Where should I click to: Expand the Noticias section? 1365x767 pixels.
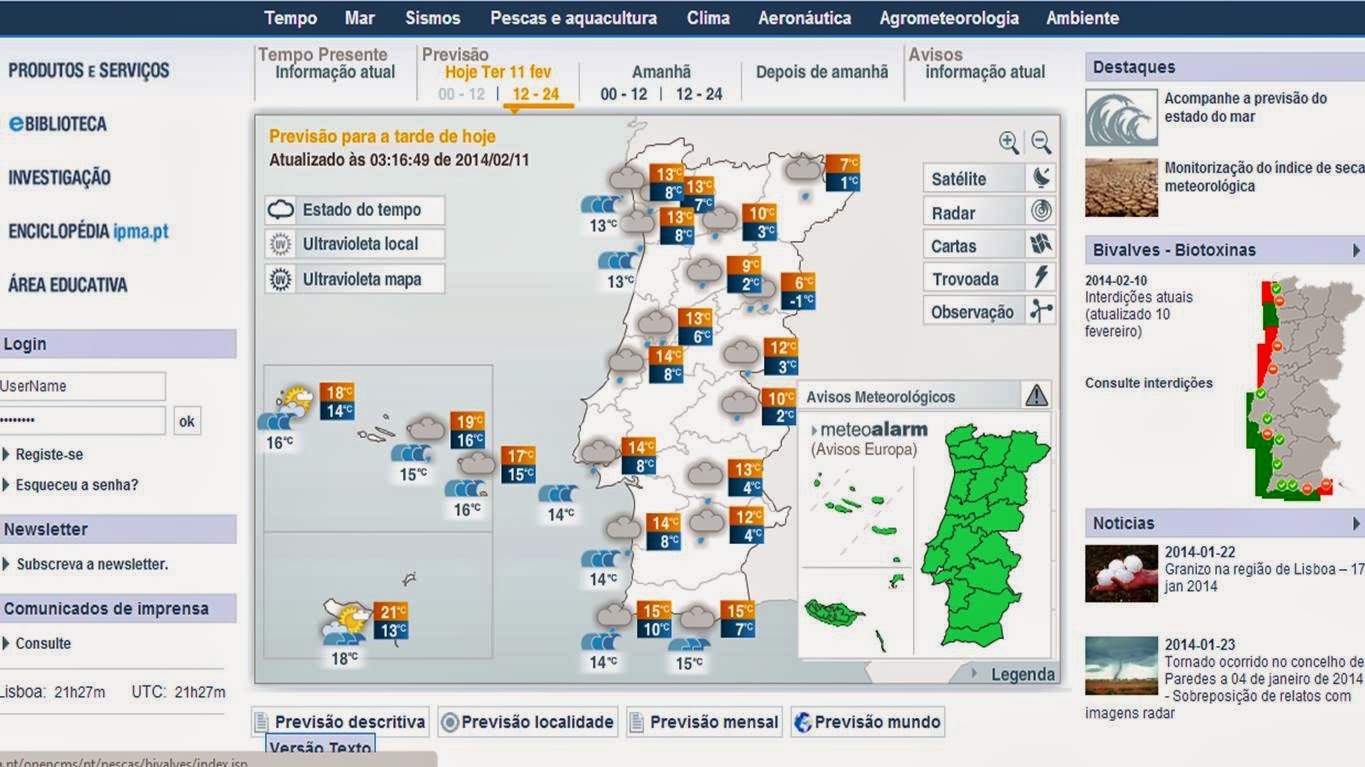[x=1356, y=522]
